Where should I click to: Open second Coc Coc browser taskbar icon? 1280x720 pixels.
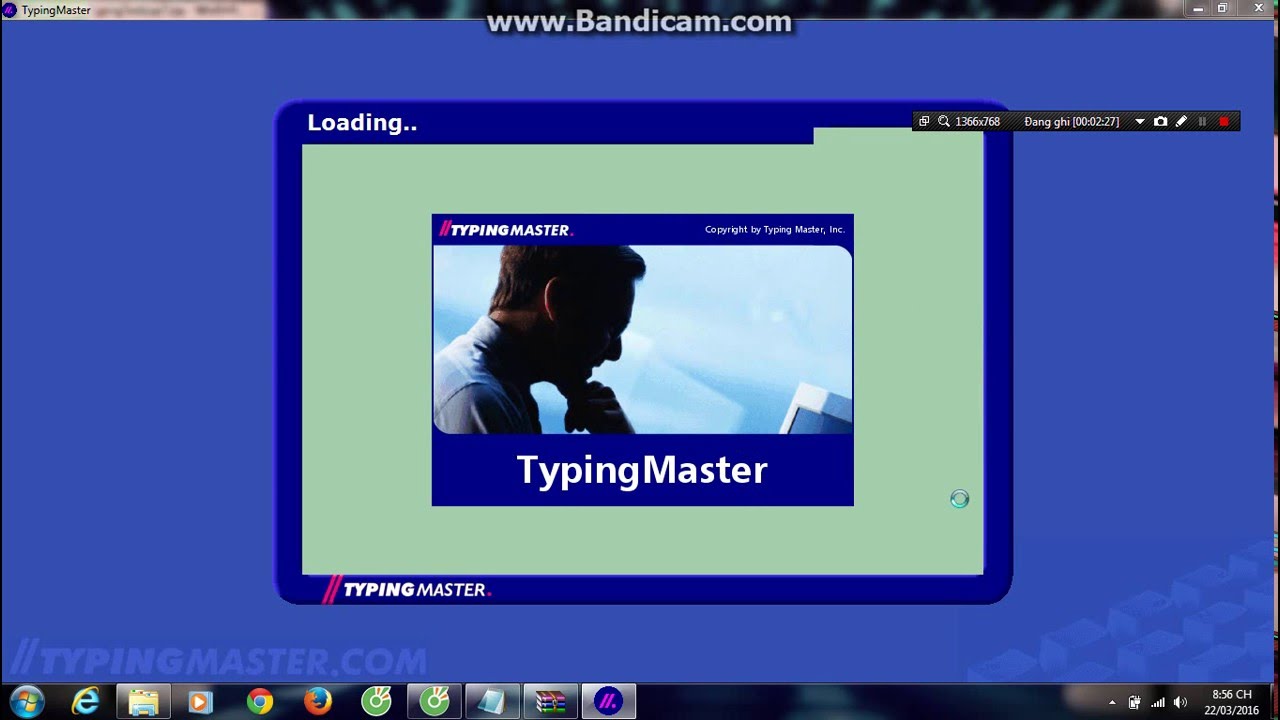[x=435, y=702]
